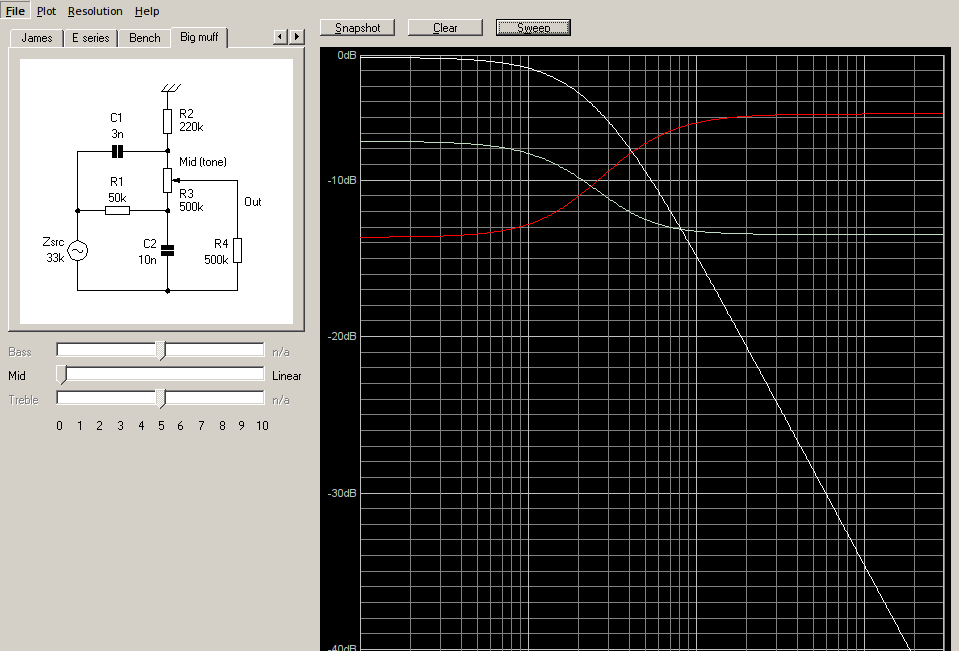Switch to the Bench tab
This screenshot has height=651, width=959.
pos(144,38)
